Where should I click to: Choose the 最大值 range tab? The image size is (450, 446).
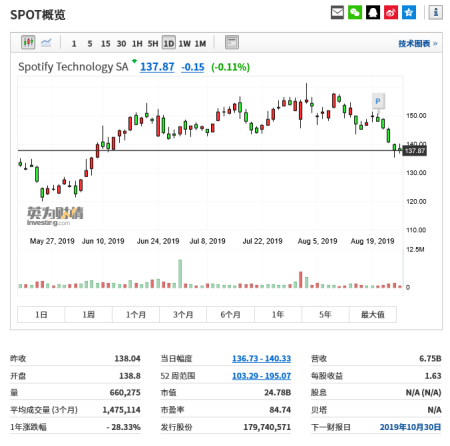coord(373,314)
